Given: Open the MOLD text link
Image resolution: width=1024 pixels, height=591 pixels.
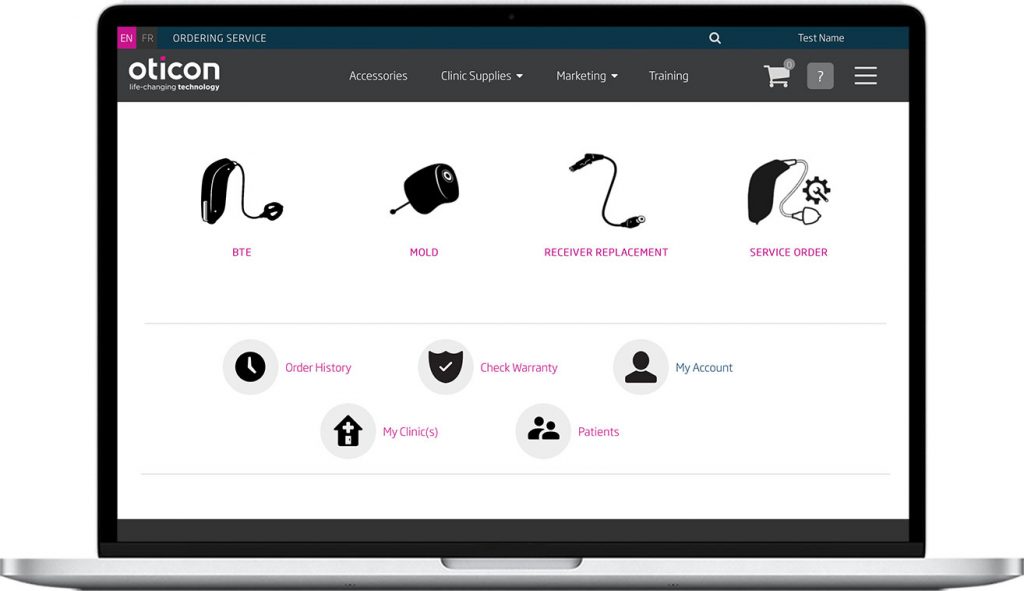Looking at the screenshot, I should (x=424, y=252).
